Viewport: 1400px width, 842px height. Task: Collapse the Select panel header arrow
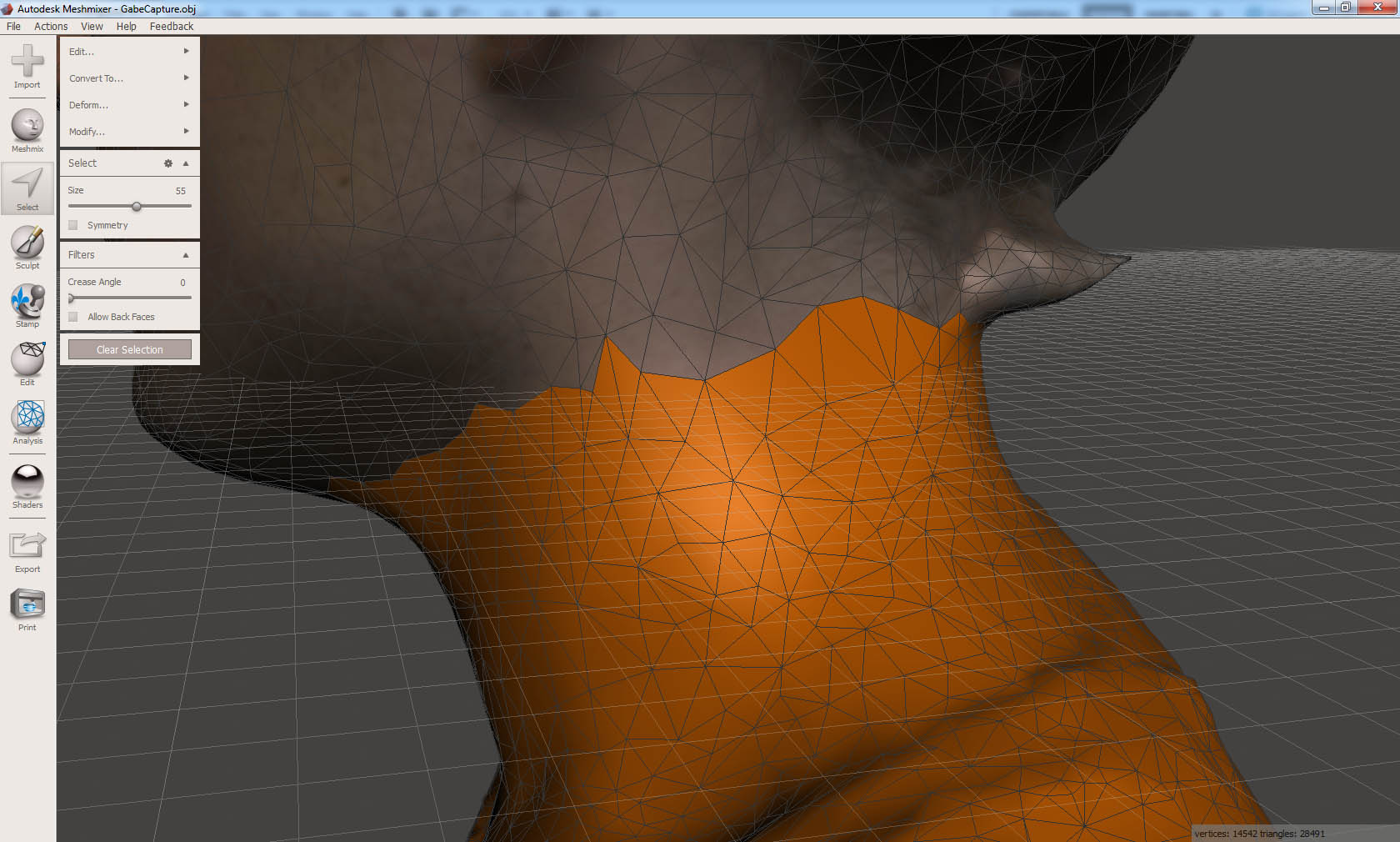(x=186, y=163)
